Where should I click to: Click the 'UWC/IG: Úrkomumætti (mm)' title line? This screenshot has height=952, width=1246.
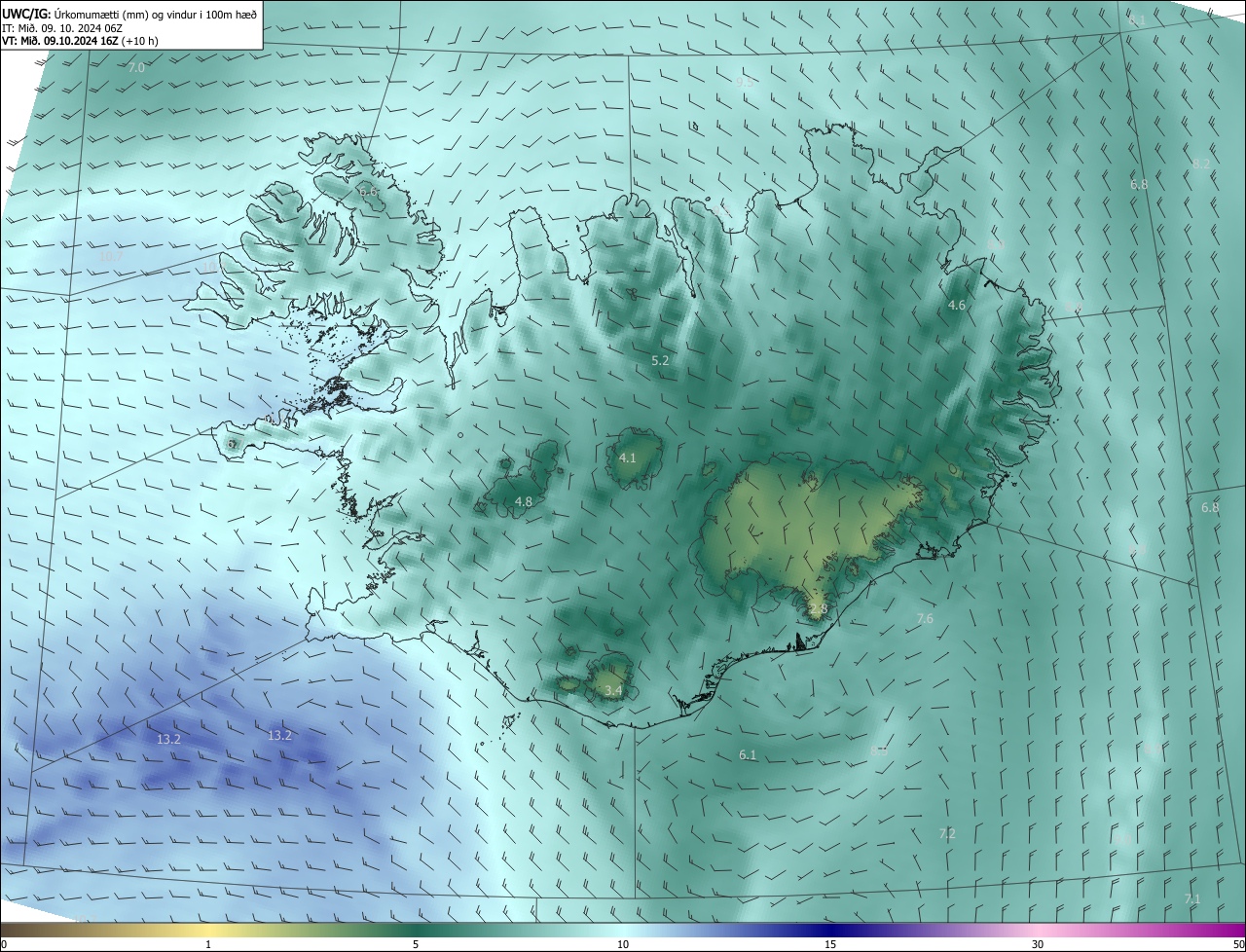(x=129, y=15)
